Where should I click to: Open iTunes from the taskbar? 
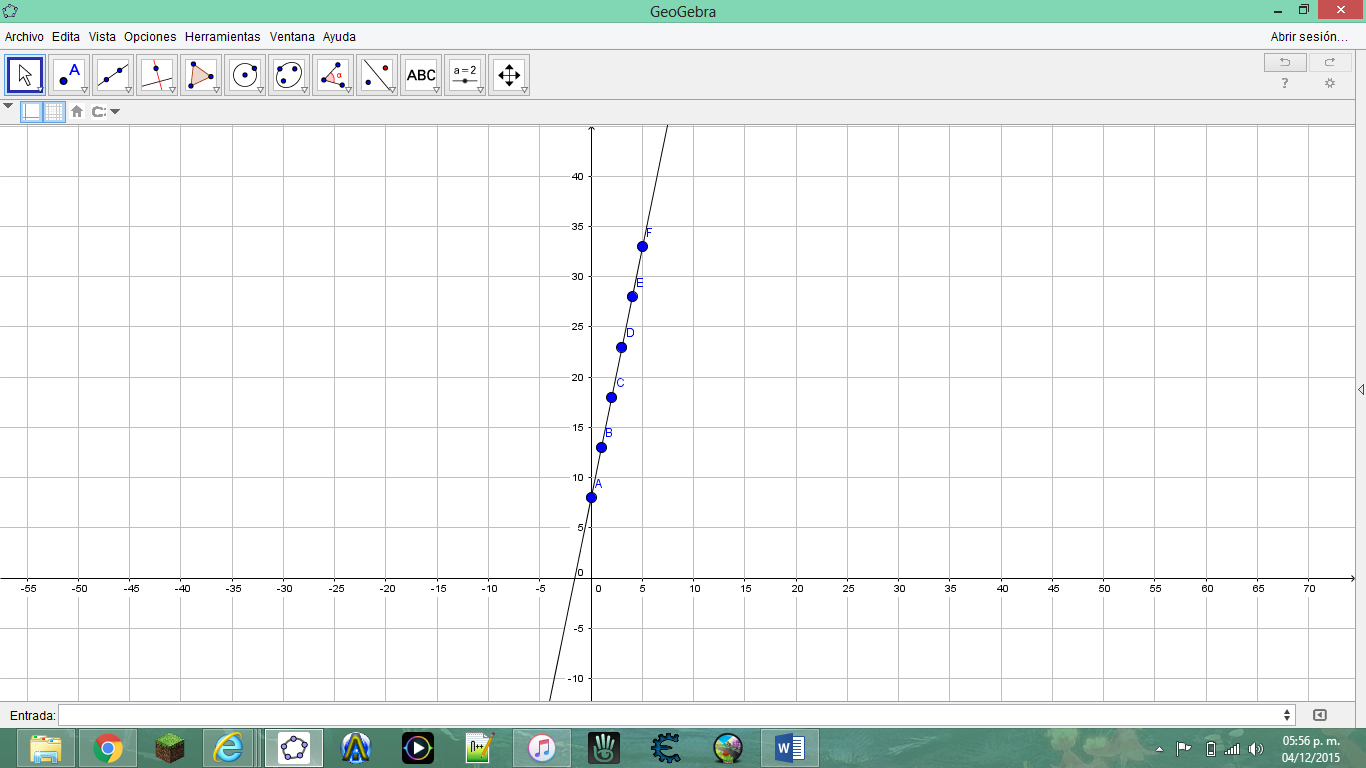[x=541, y=748]
